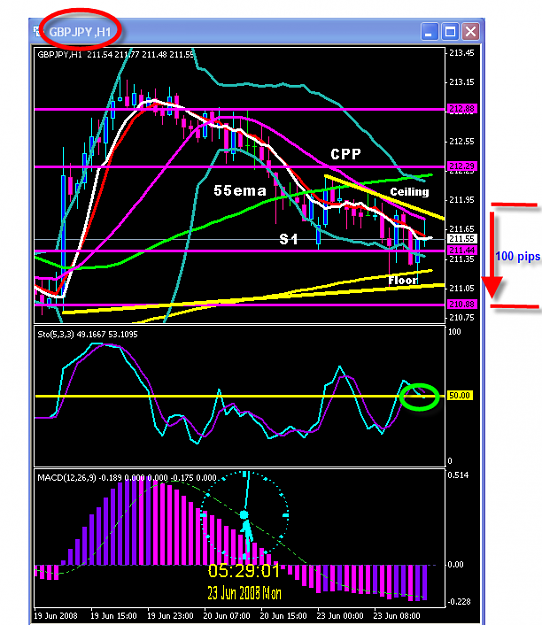Screen dimensions: 542x625
Task: Click the 23 Jun 08:00 time axis label
Action: point(397,616)
